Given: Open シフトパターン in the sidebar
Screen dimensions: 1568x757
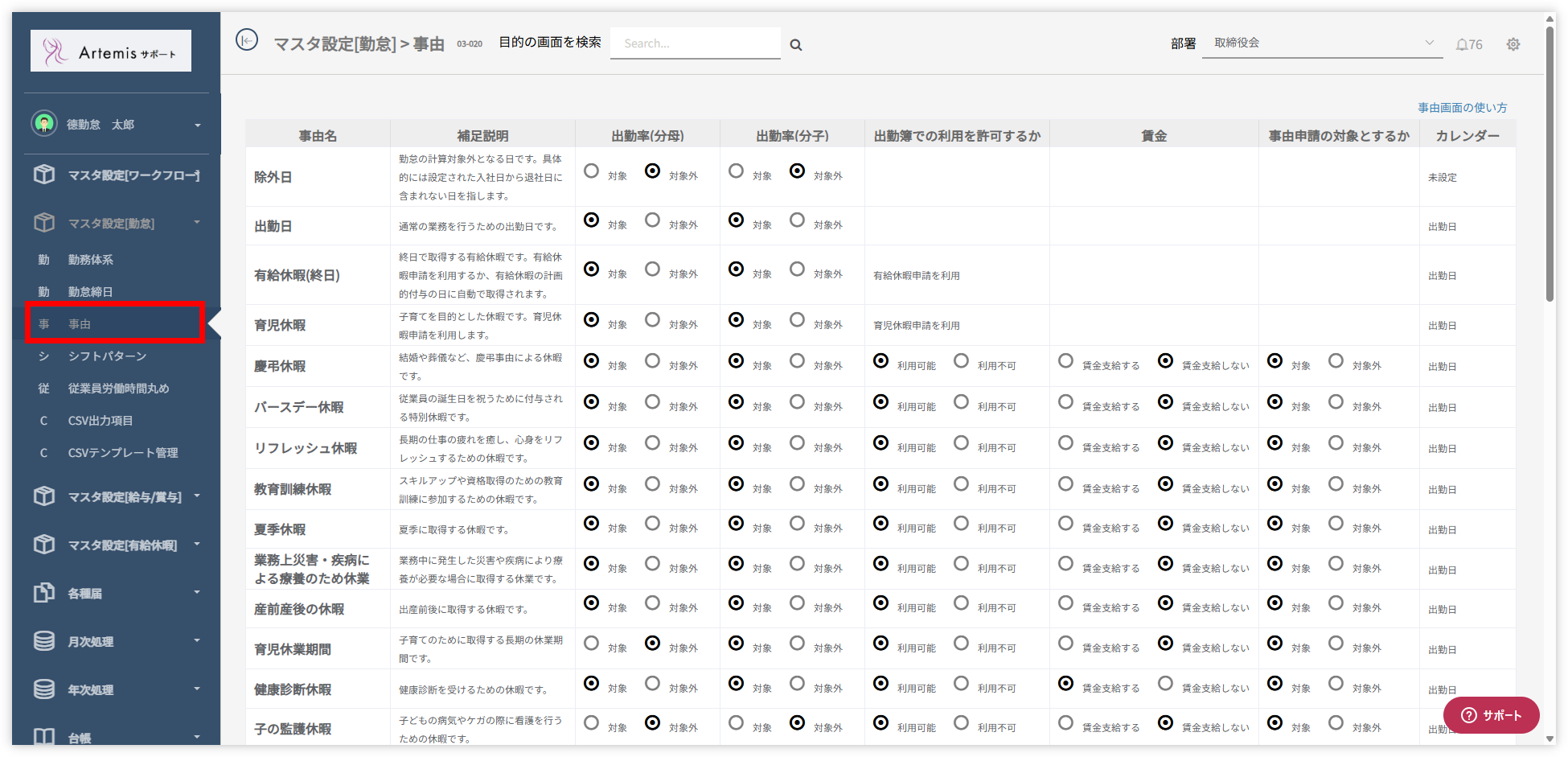Looking at the screenshot, I should coord(107,356).
